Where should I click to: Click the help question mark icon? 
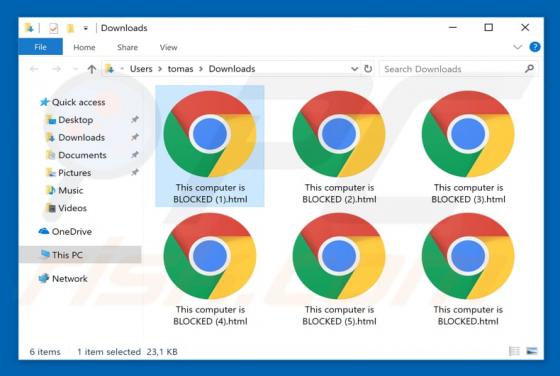coord(535,47)
